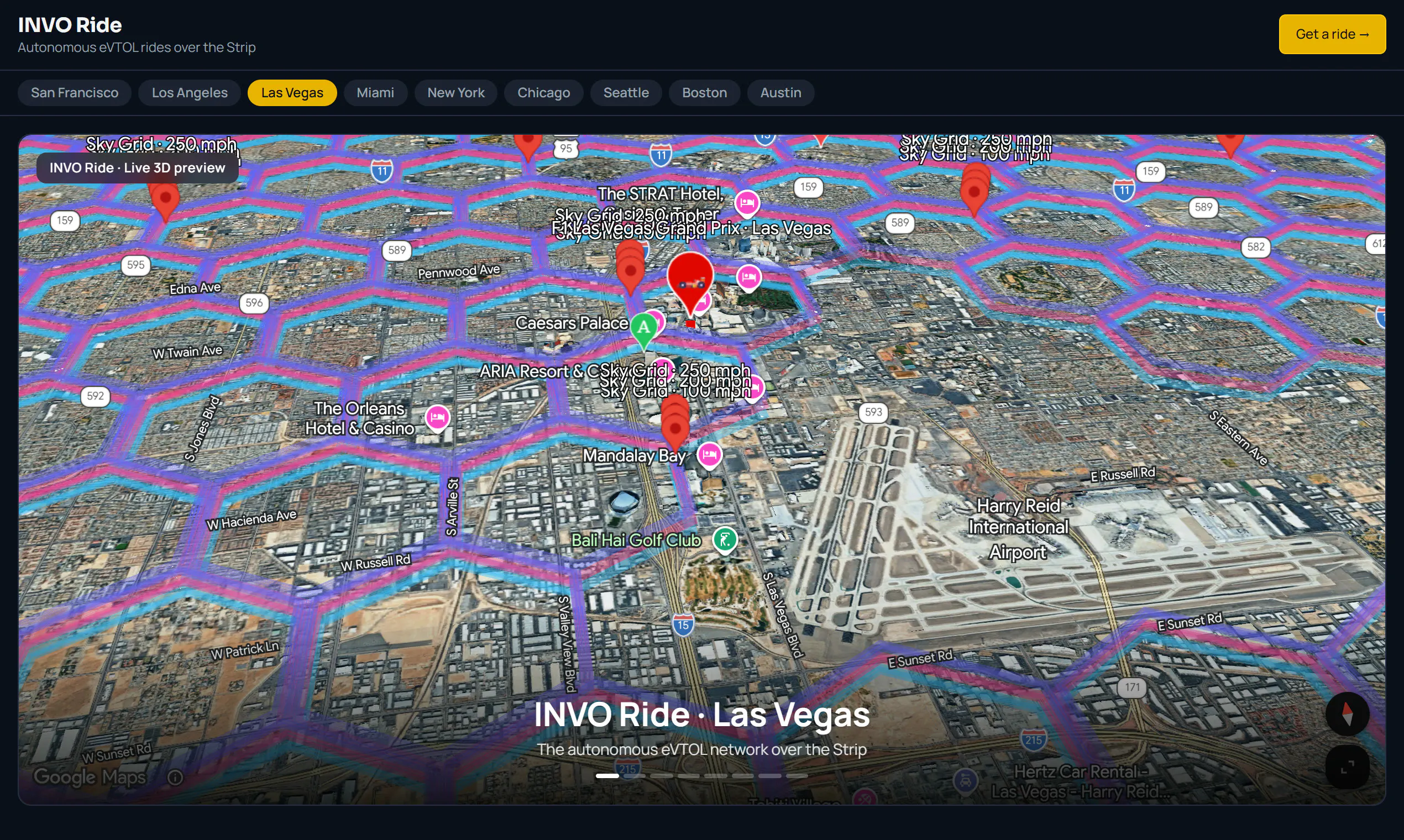This screenshot has width=1404, height=840.
Task: Click the route 596 road badge
Action: (254, 303)
